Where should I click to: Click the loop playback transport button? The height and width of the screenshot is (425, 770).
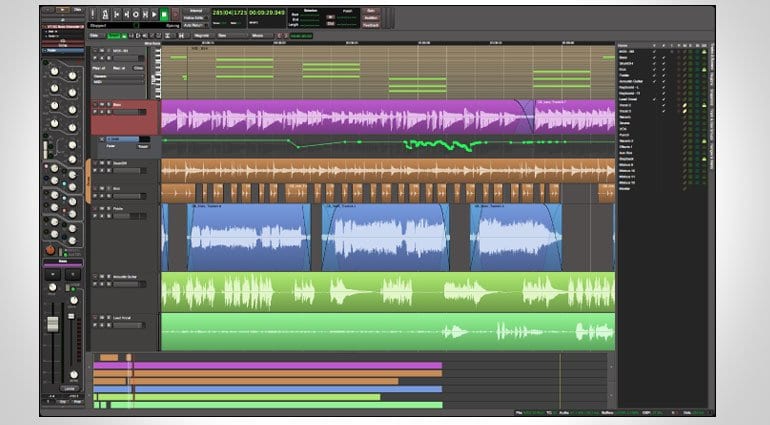[136, 14]
